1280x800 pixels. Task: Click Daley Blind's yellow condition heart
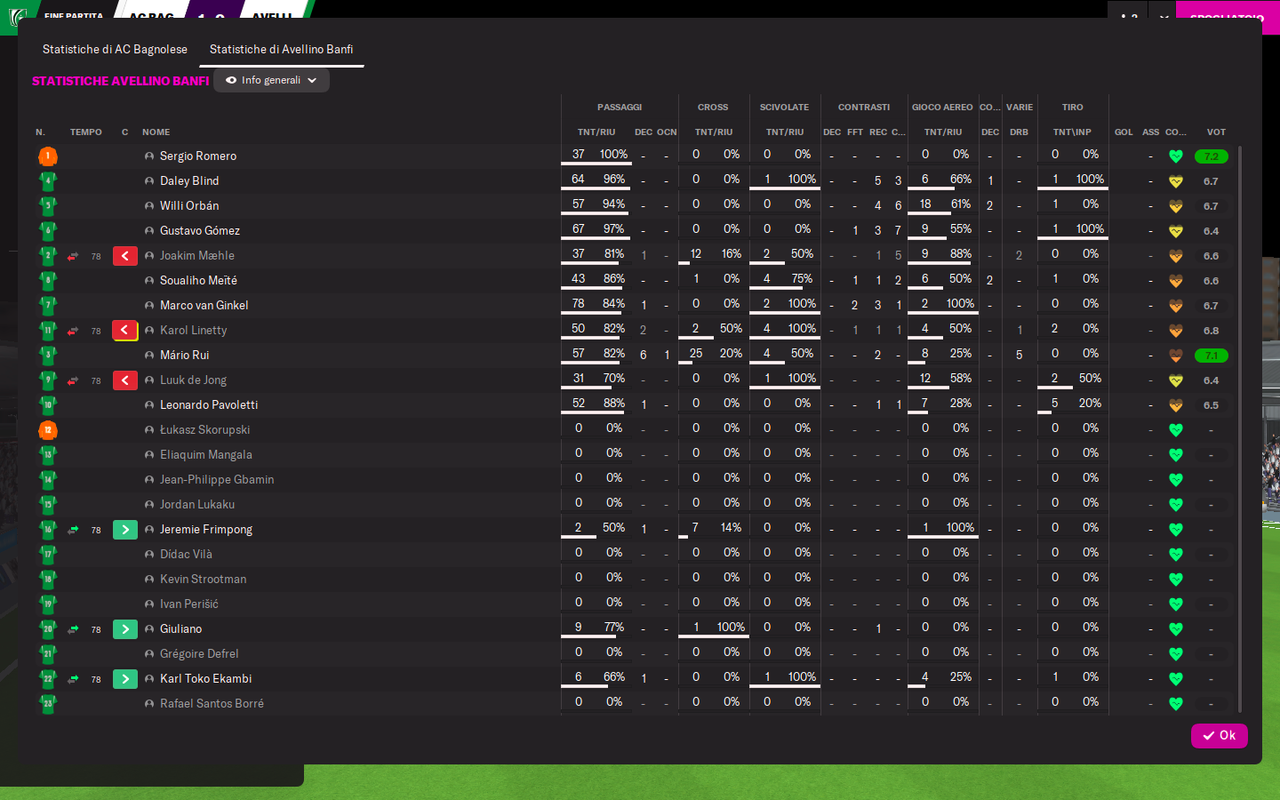(1176, 181)
